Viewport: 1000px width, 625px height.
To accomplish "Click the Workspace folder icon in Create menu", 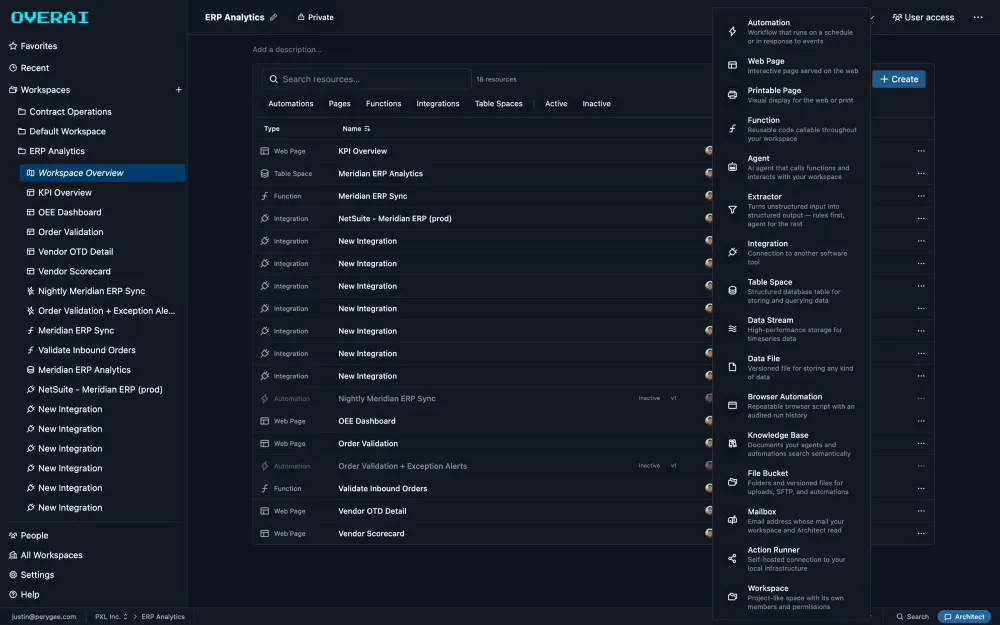I will (732, 597).
